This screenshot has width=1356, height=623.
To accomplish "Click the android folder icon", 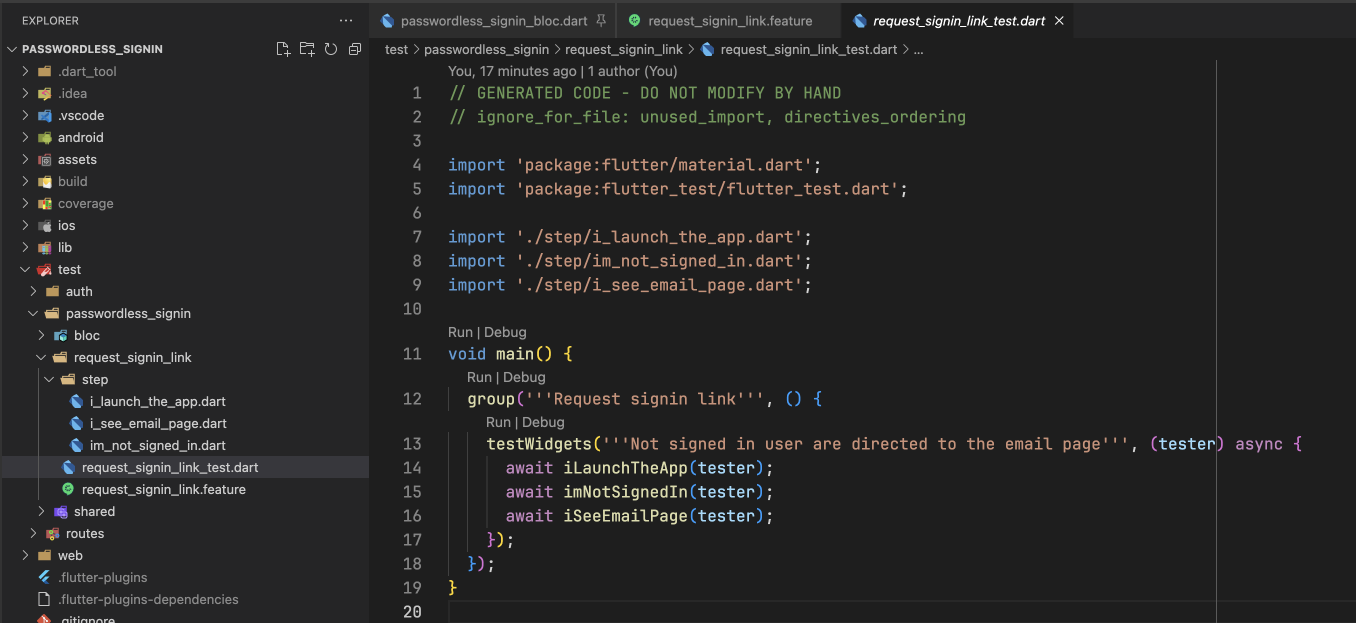I will point(44,137).
